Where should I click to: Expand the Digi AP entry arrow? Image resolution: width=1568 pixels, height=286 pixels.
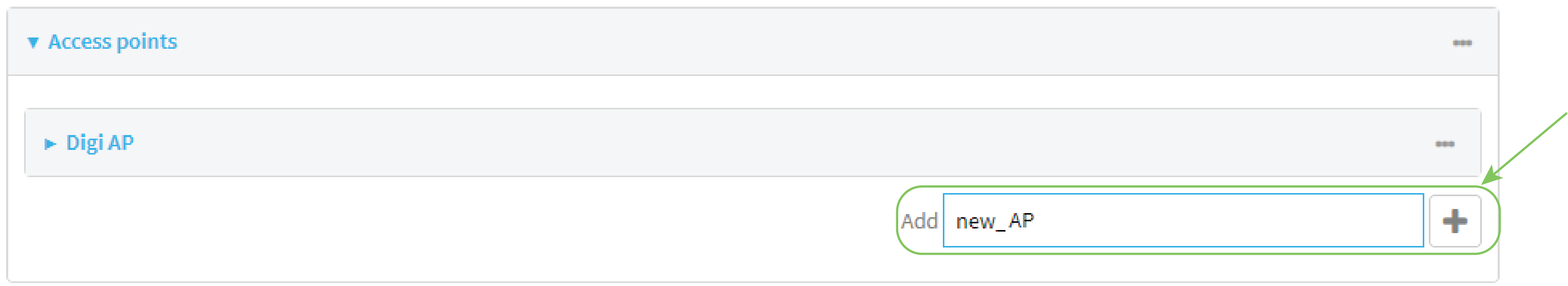tap(50, 144)
